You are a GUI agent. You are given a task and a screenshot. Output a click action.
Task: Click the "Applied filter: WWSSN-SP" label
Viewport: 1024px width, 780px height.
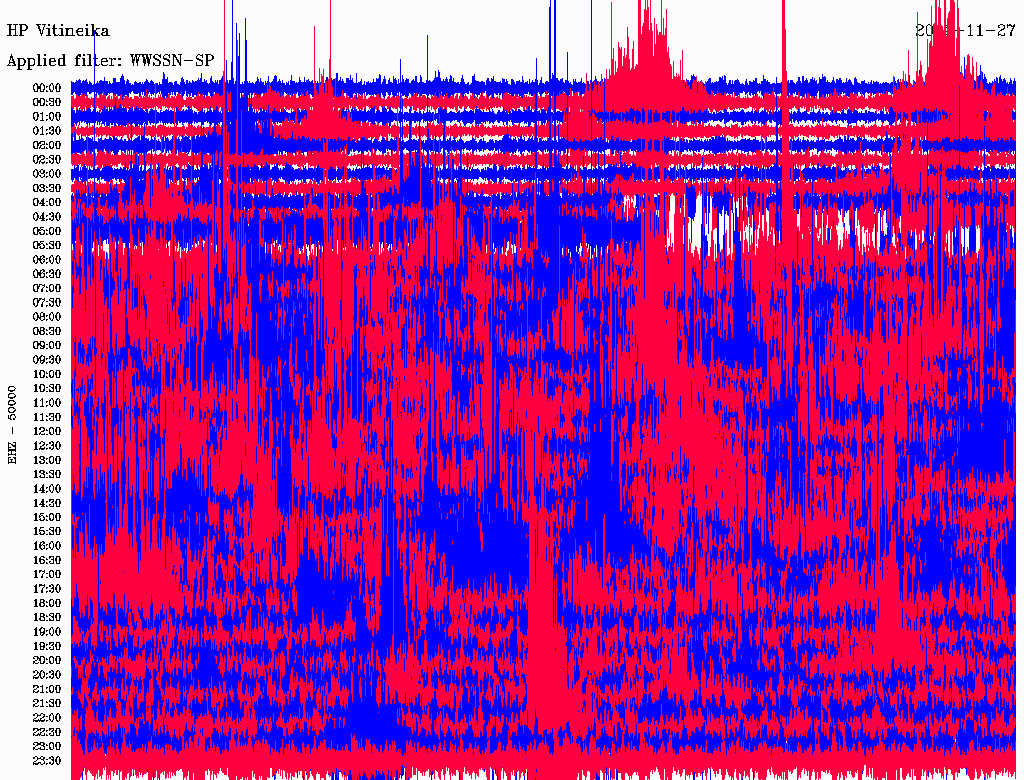110,61
